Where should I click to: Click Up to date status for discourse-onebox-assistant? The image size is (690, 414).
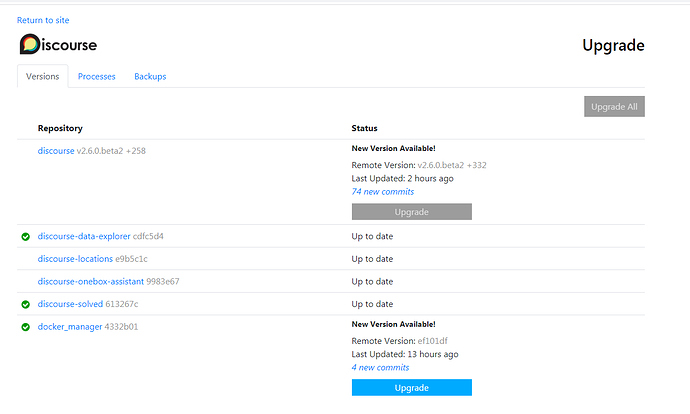(372, 282)
